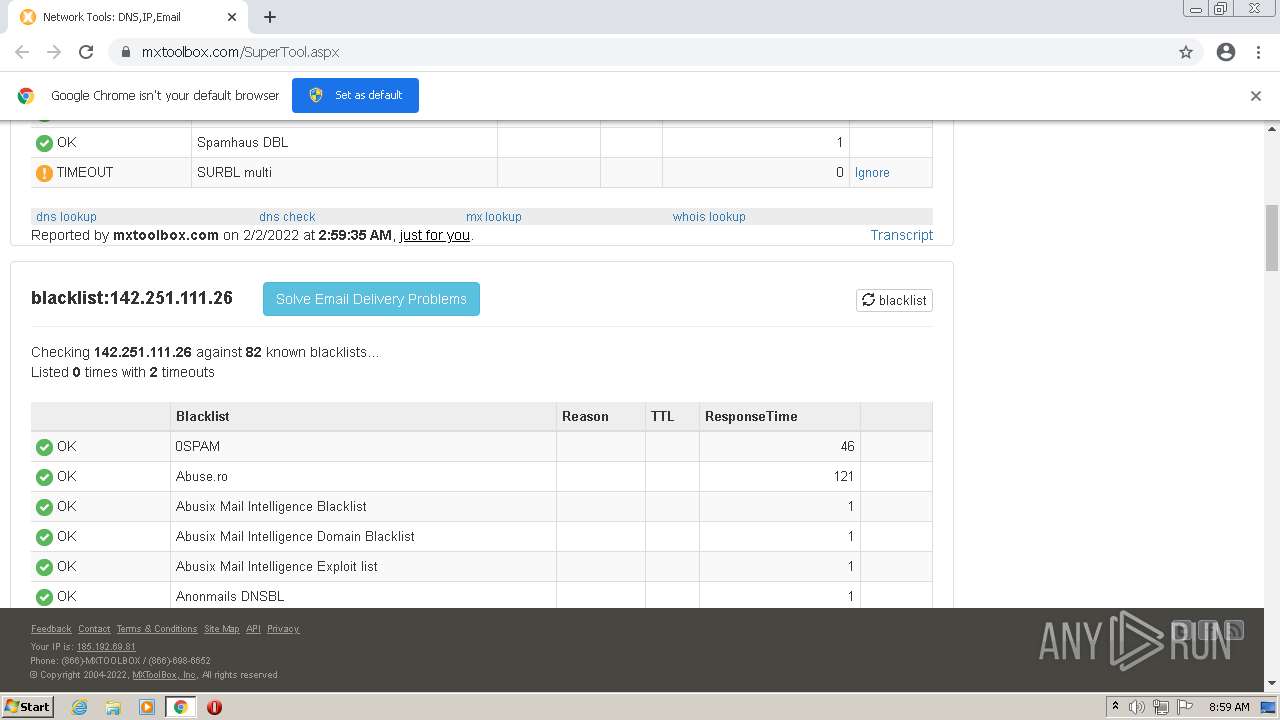The height and width of the screenshot is (720, 1280).
Task: Click the blacklist refresh button
Action: click(894, 300)
